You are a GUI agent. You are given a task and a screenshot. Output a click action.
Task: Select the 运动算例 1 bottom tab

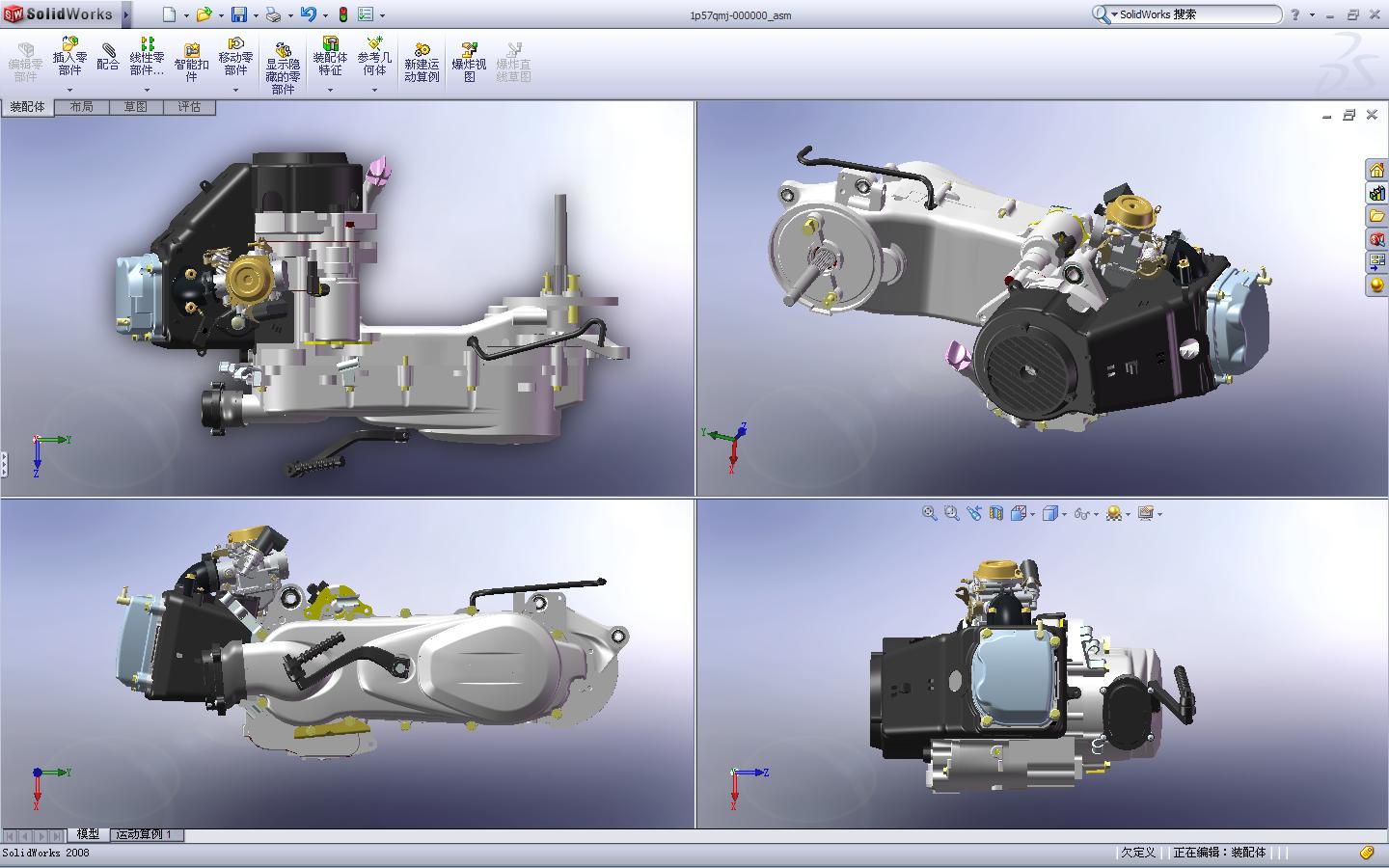145,834
